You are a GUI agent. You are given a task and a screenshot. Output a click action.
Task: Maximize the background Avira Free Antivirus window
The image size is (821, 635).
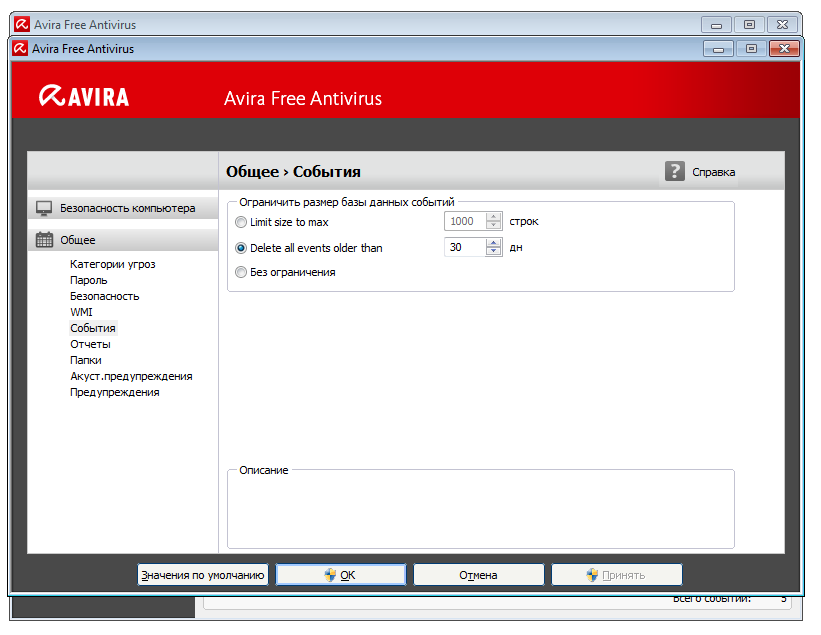(749, 25)
